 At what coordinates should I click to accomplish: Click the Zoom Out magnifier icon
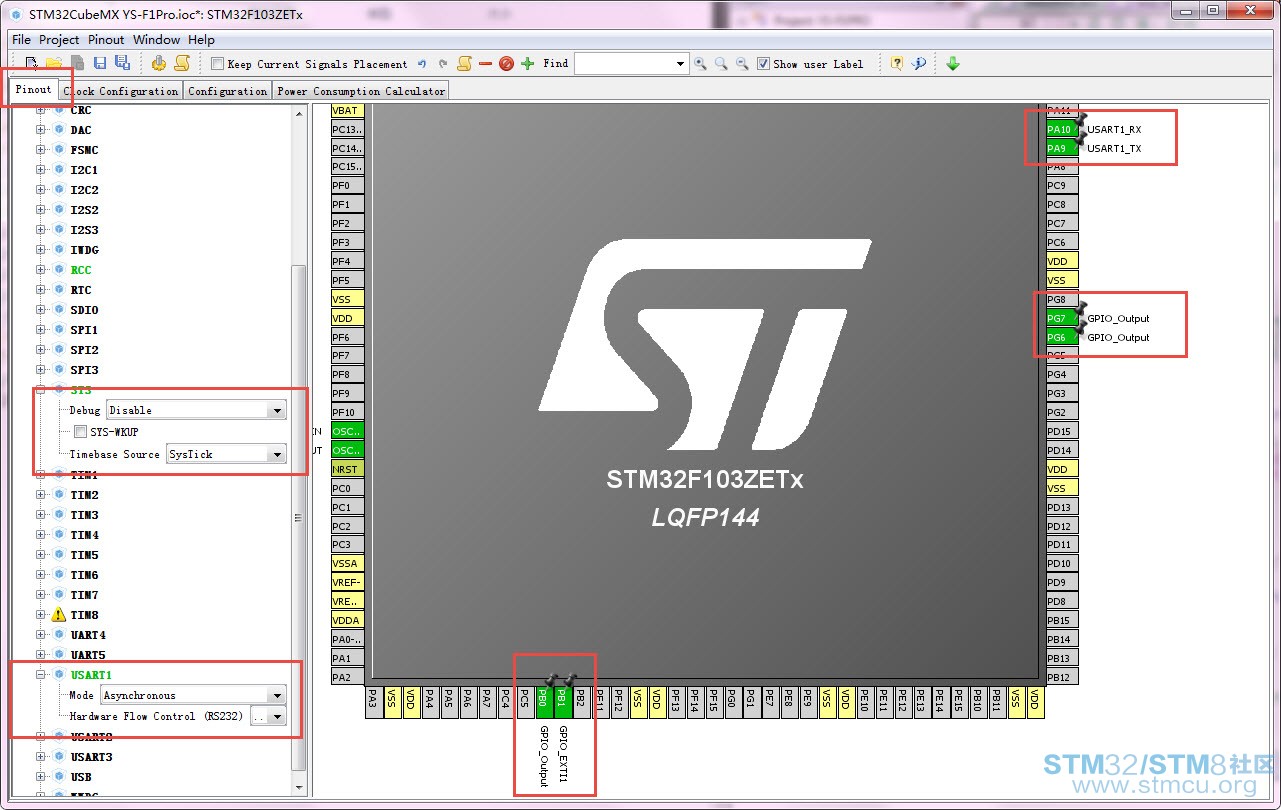[x=742, y=64]
